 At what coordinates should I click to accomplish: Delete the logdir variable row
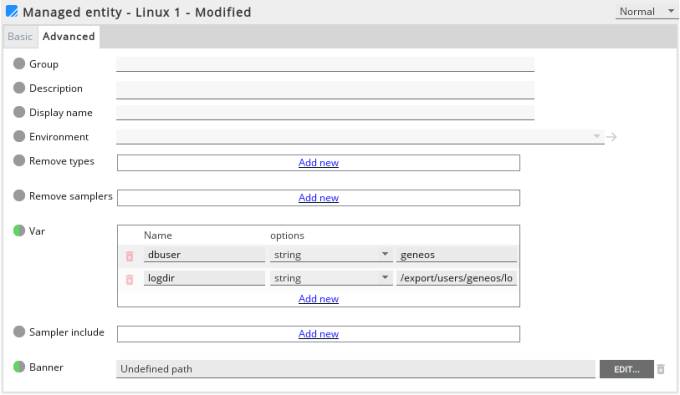coord(129,280)
